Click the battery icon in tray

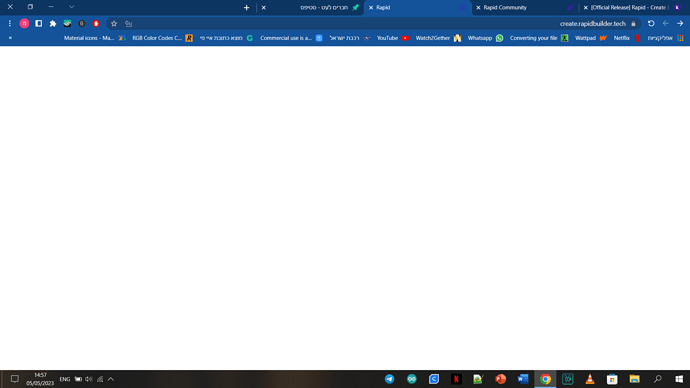(x=78, y=379)
